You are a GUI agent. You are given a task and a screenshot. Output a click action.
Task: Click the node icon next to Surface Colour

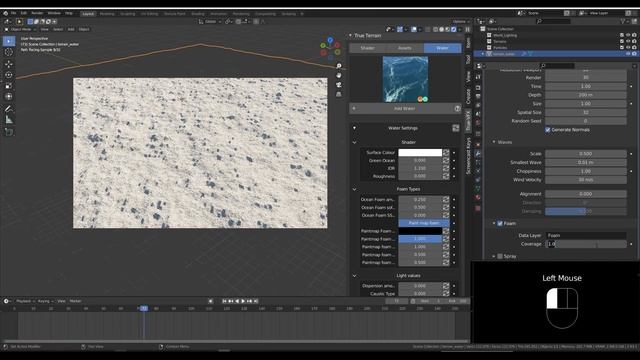446,153
